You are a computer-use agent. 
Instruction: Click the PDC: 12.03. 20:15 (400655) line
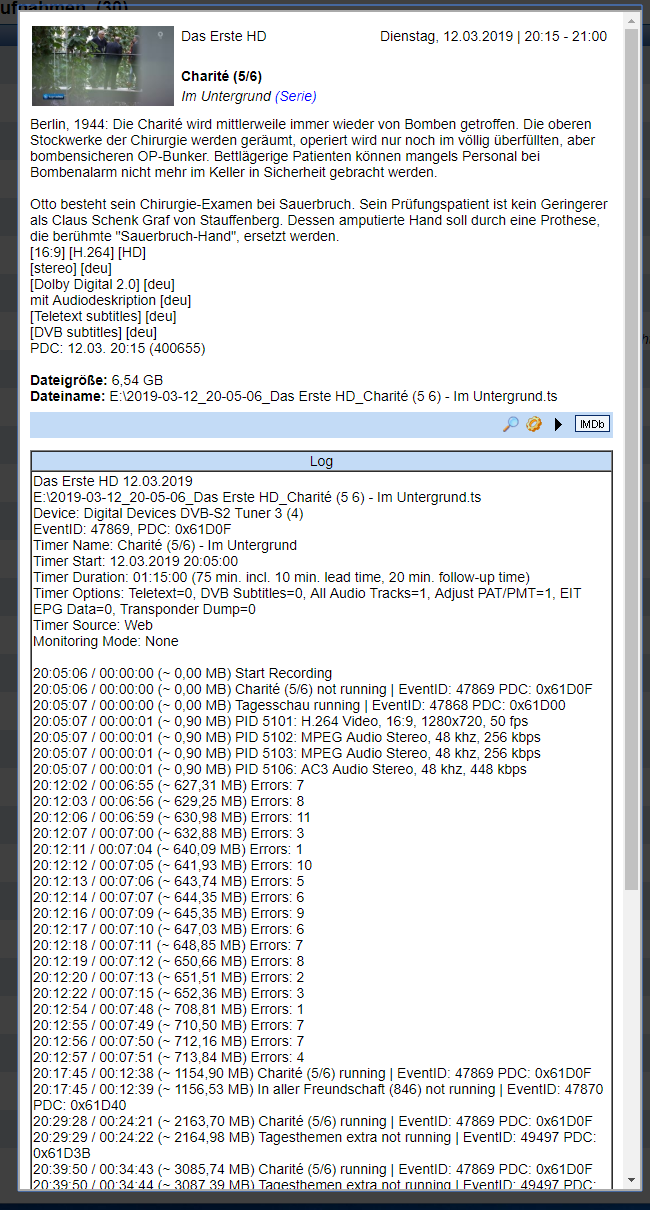(117, 348)
